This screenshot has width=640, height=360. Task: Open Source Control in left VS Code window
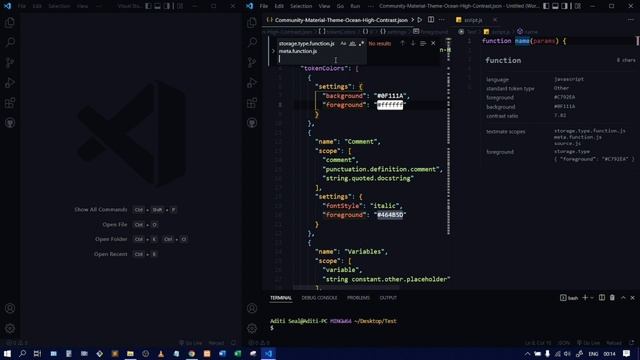(10, 62)
